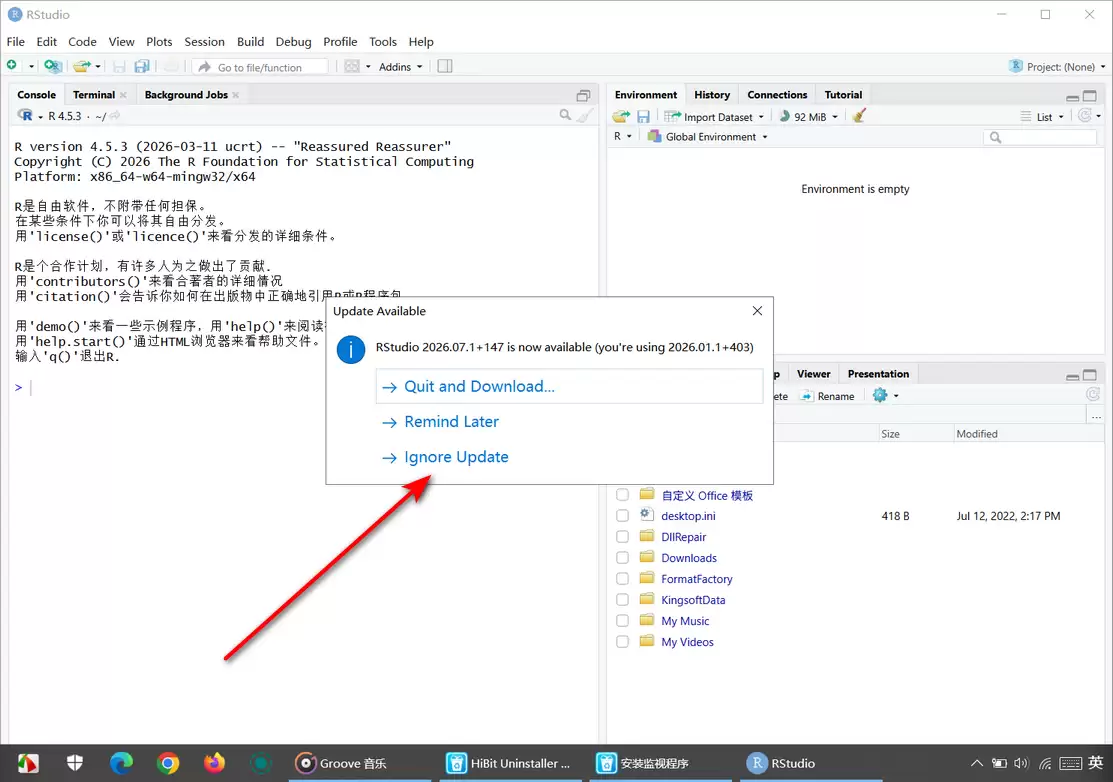Open Microsoft Edge from taskbar
The image size is (1113, 782).
coord(121,764)
